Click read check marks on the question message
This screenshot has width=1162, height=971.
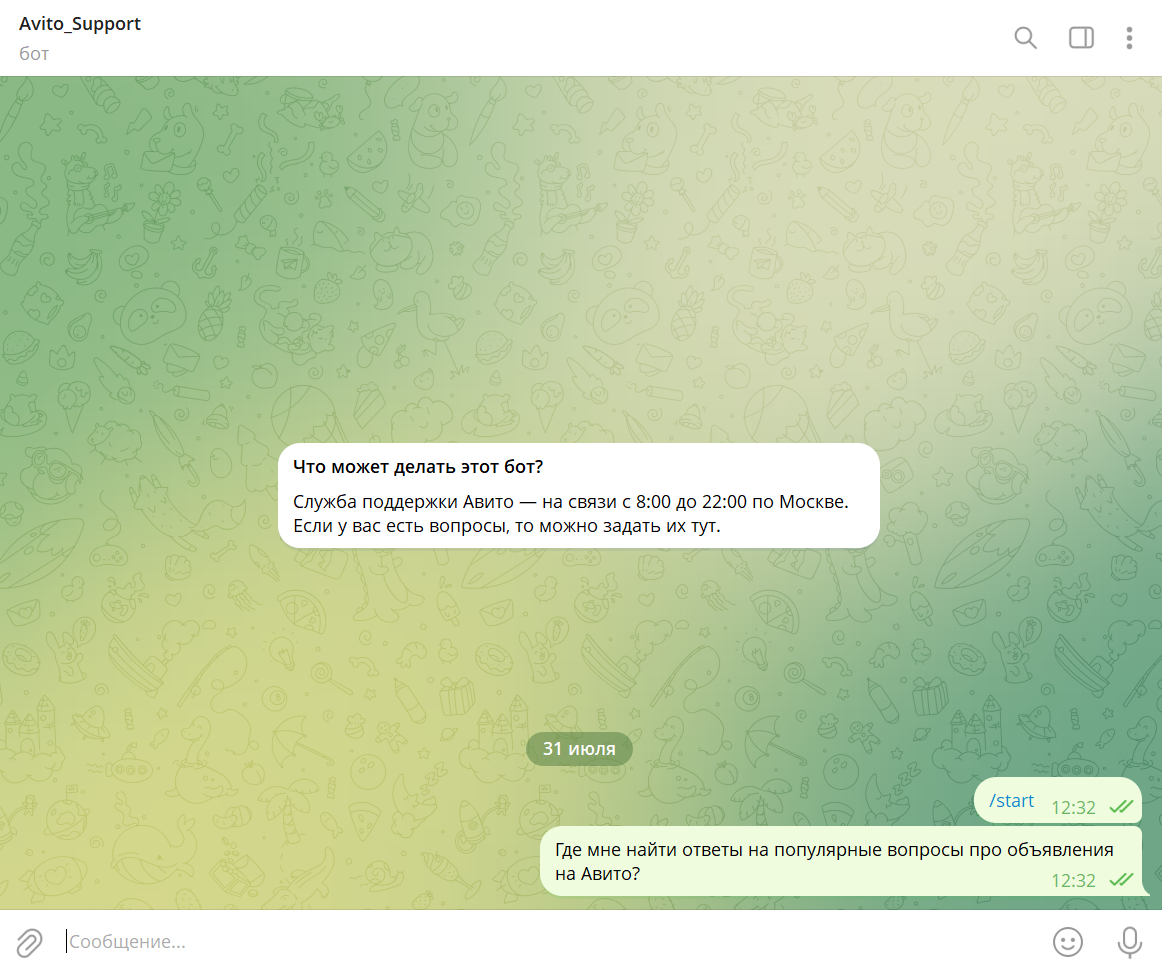tap(1120, 880)
